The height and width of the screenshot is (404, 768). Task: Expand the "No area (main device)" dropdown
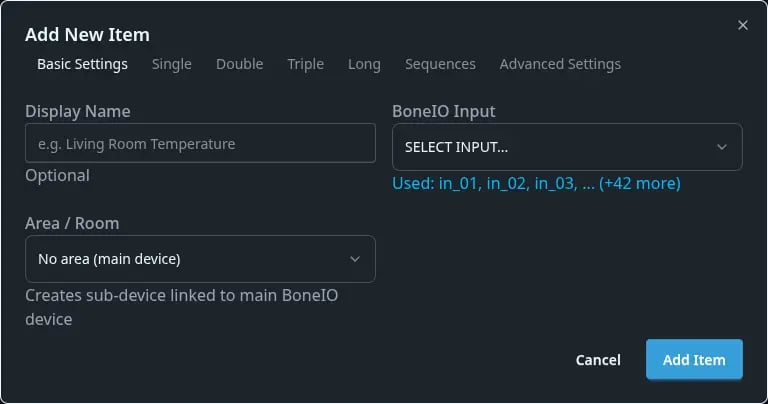200,259
